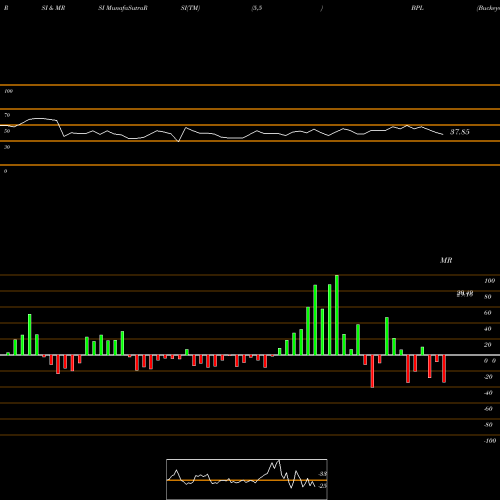Viewport: 500px width, 500px height.
Task: Click the tallest green MR histogram bar
Action: click(x=337, y=315)
